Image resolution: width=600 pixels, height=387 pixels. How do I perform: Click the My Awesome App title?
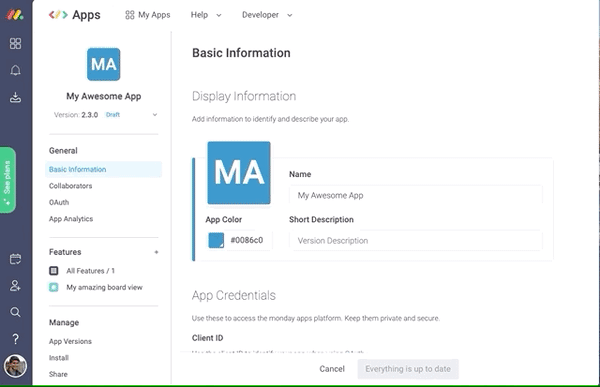104,96
